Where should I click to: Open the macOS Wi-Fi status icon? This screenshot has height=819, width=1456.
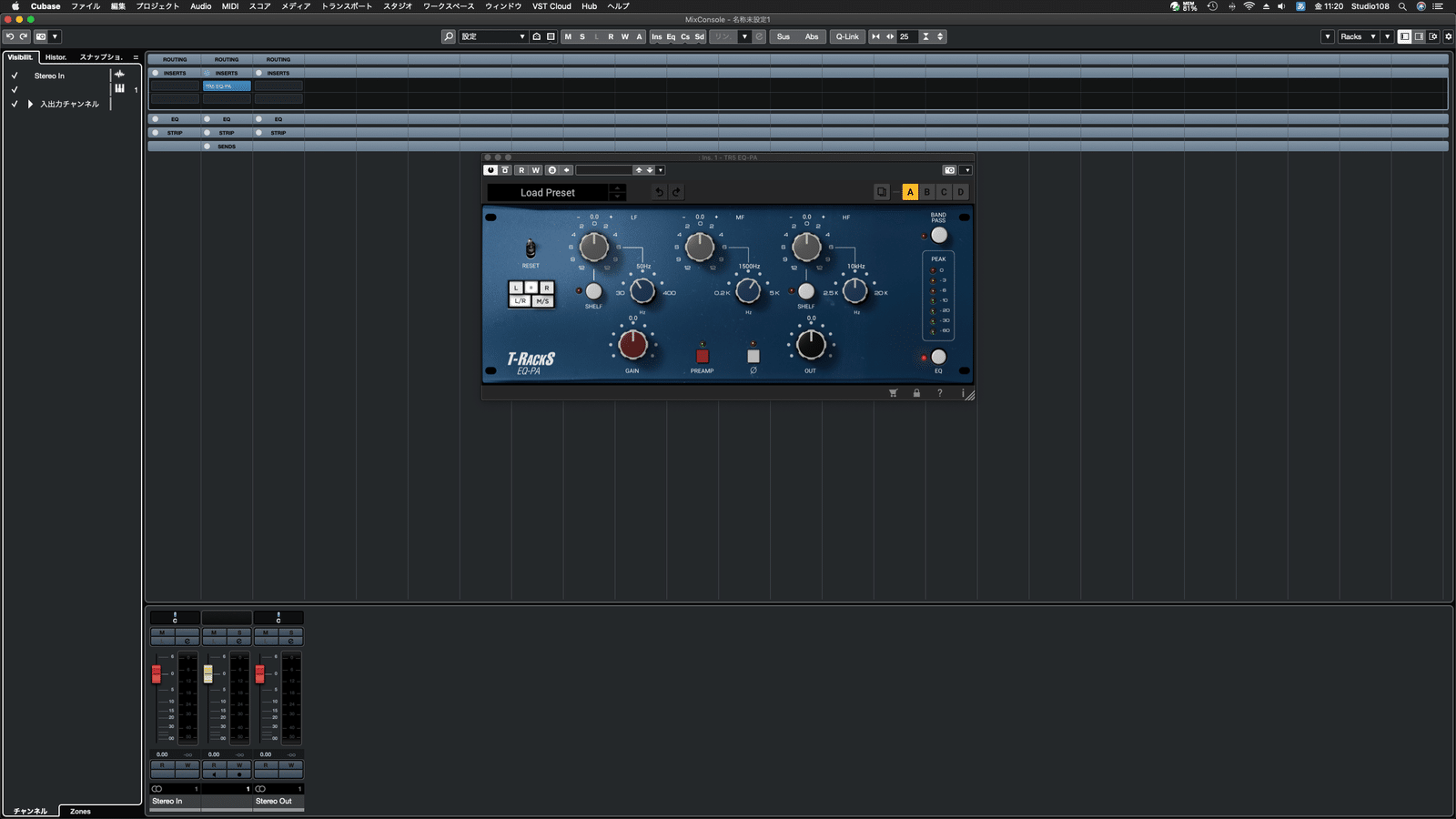pyautogui.click(x=1249, y=6)
